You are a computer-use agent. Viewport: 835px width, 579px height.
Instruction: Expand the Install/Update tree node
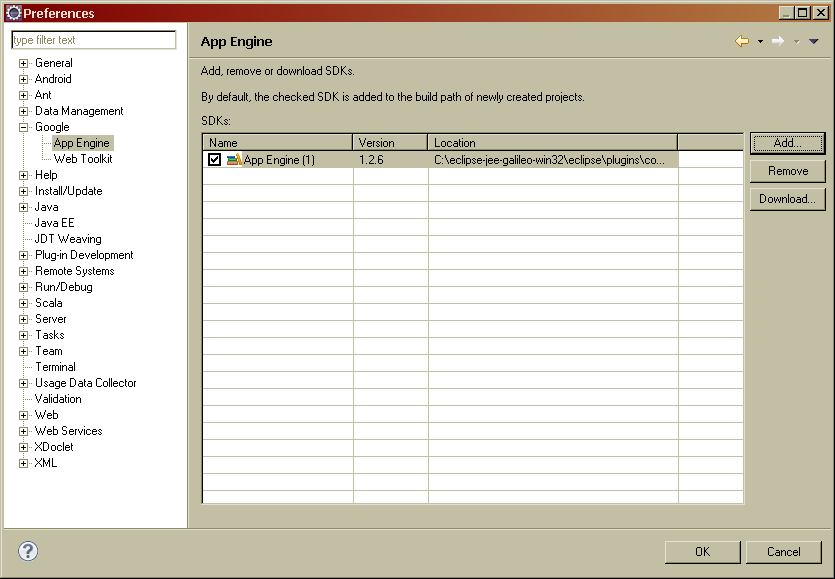[23, 191]
